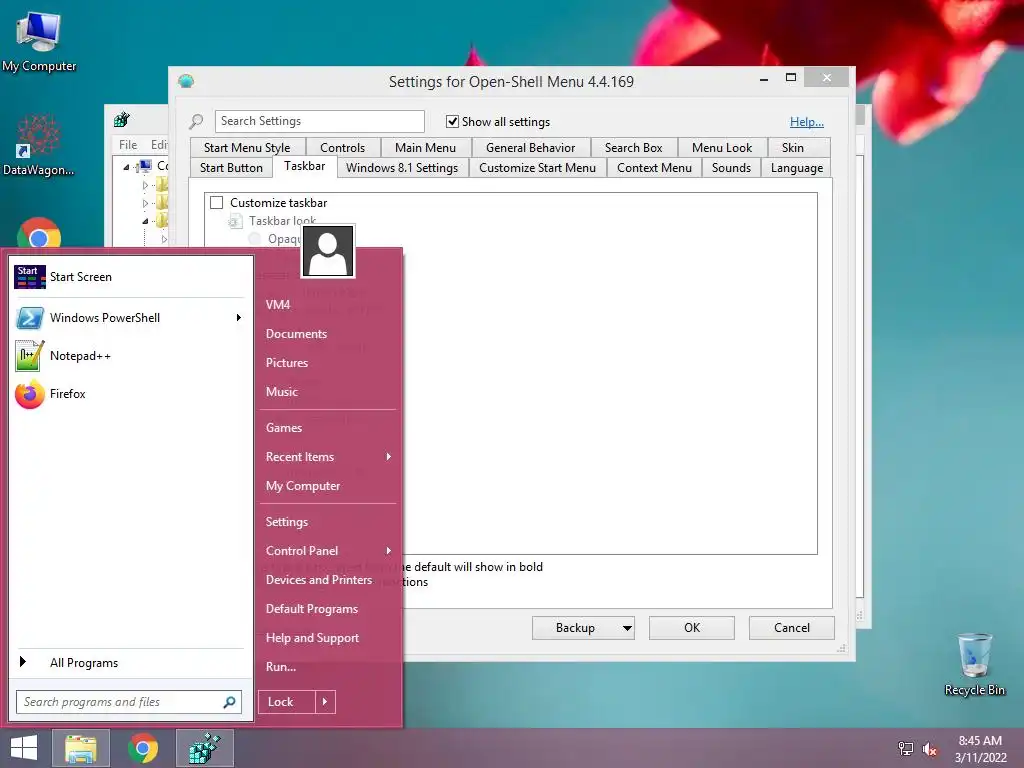Switch to the Skin tab
The image size is (1024, 768).
[x=793, y=148]
